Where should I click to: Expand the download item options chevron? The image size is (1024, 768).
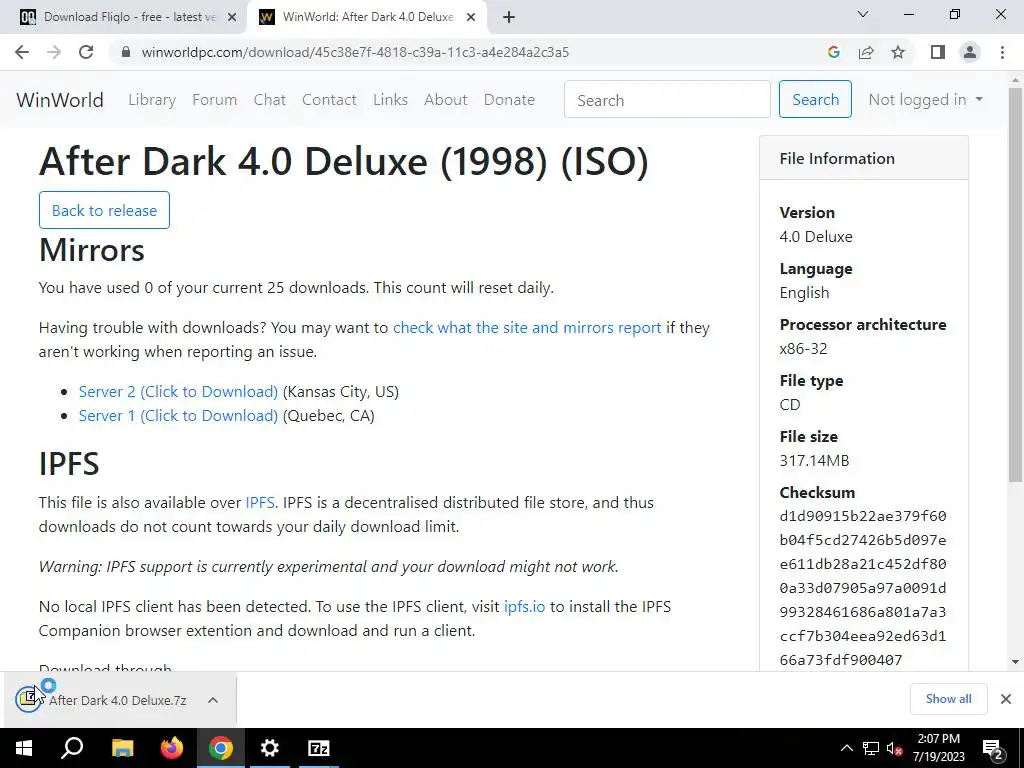pos(213,700)
